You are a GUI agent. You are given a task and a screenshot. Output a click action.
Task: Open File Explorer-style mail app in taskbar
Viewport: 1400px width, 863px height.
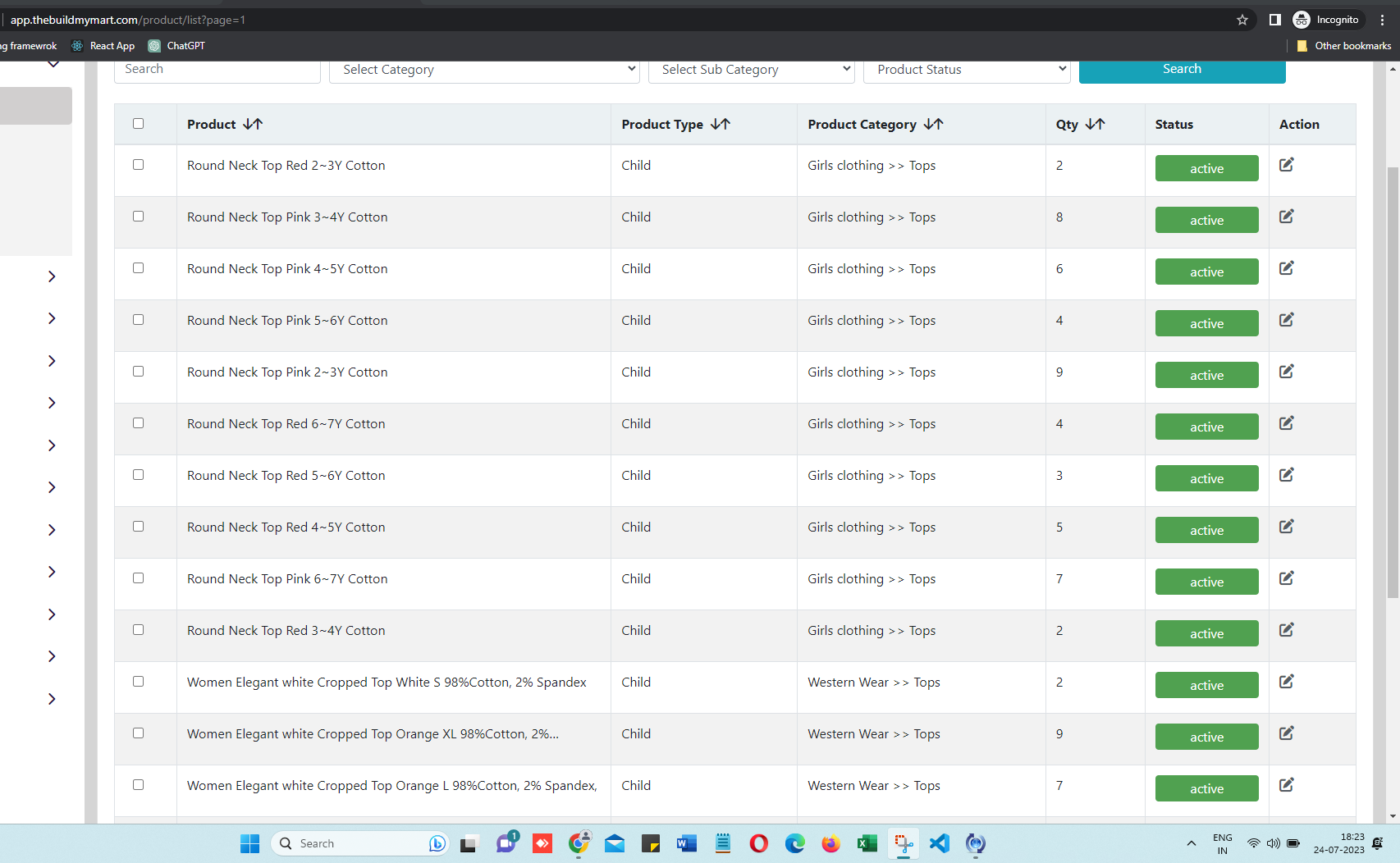pos(615,843)
